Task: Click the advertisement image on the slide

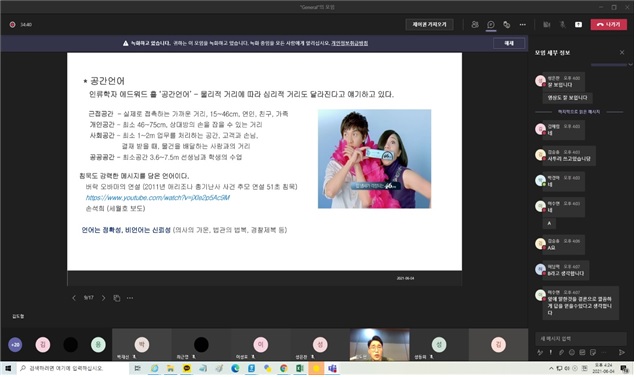Action: pos(374,159)
